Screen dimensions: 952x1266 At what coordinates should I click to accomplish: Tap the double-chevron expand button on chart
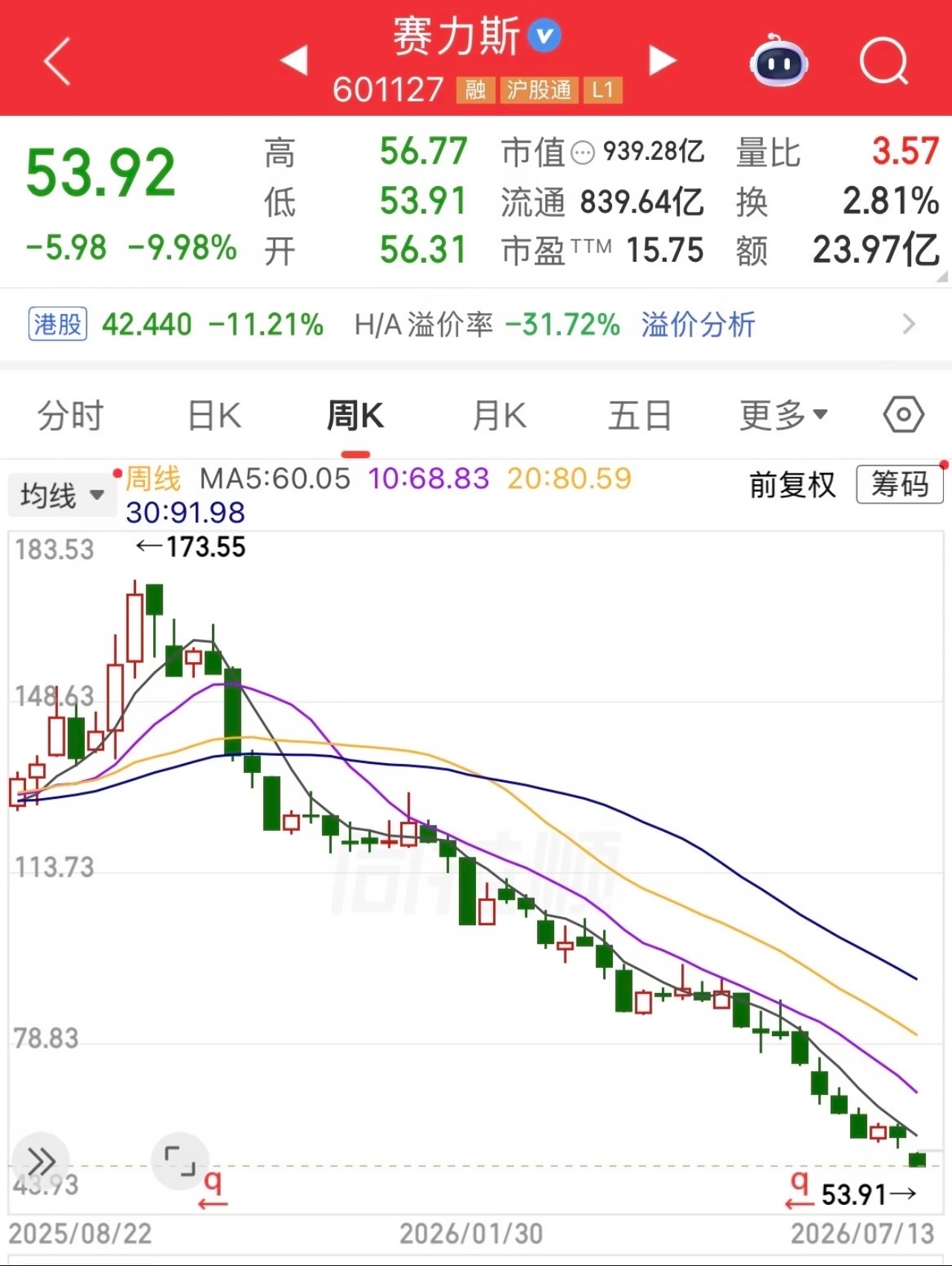40,1160
